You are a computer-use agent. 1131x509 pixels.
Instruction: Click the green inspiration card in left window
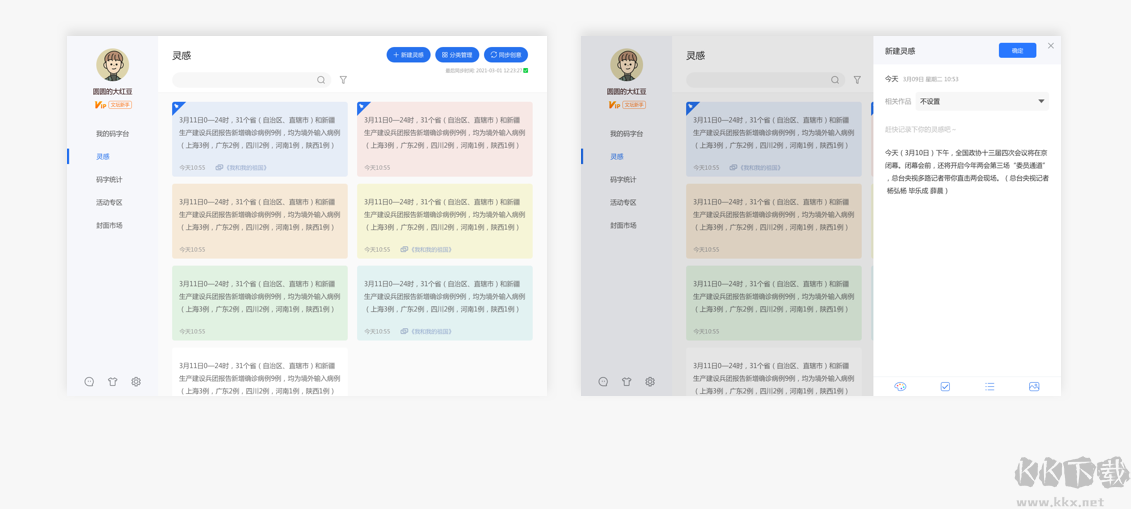[260, 302]
